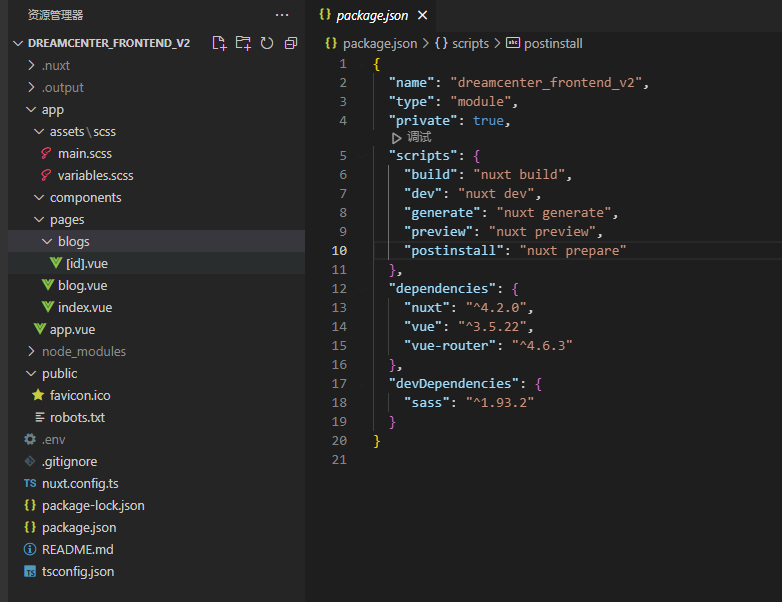The height and width of the screenshot is (602, 782).
Task: Click line number 12 in the gutter
Action: coord(341,288)
